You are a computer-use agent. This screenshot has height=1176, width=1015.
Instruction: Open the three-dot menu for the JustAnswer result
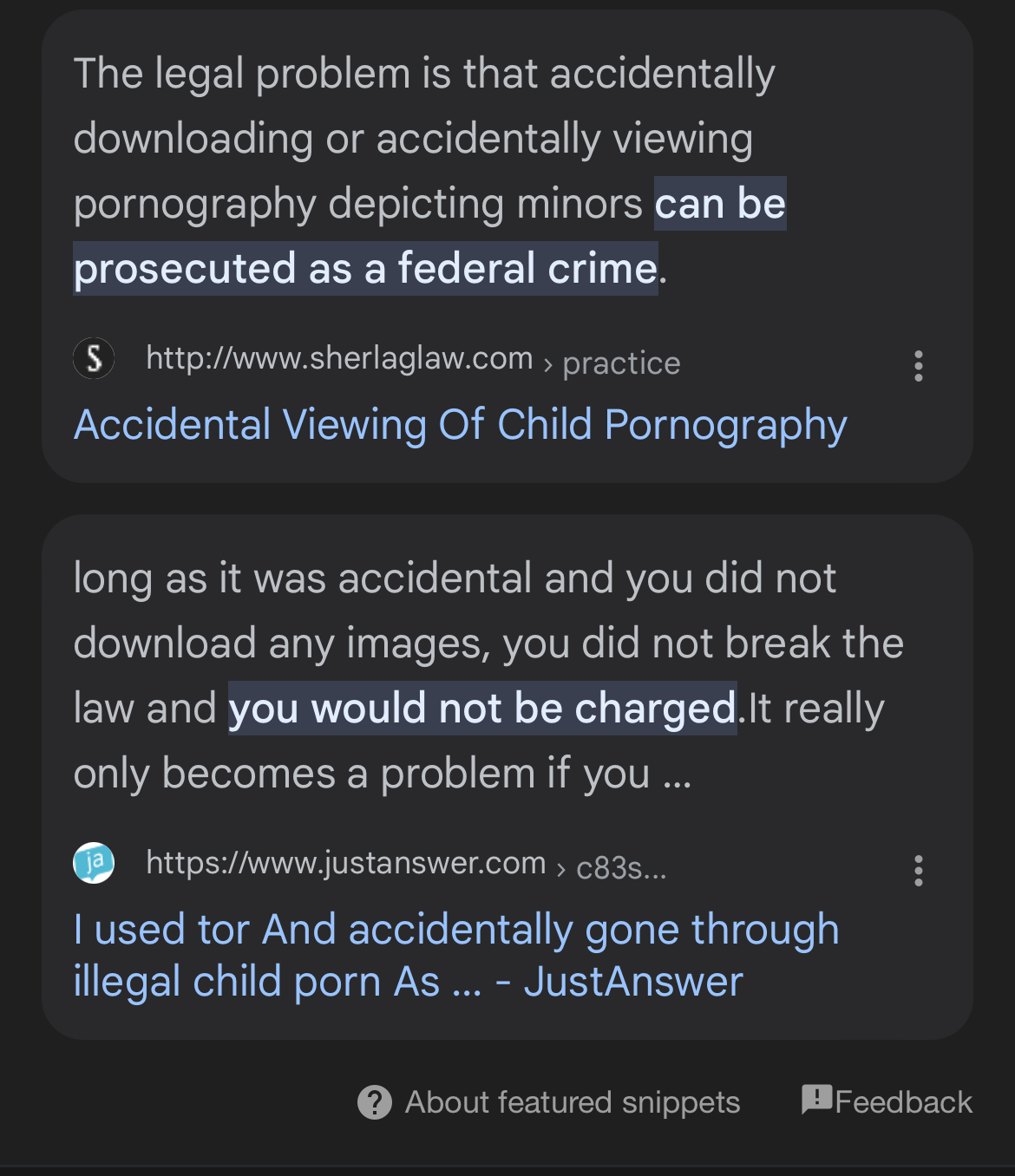pyautogui.click(x=918, y=871)
